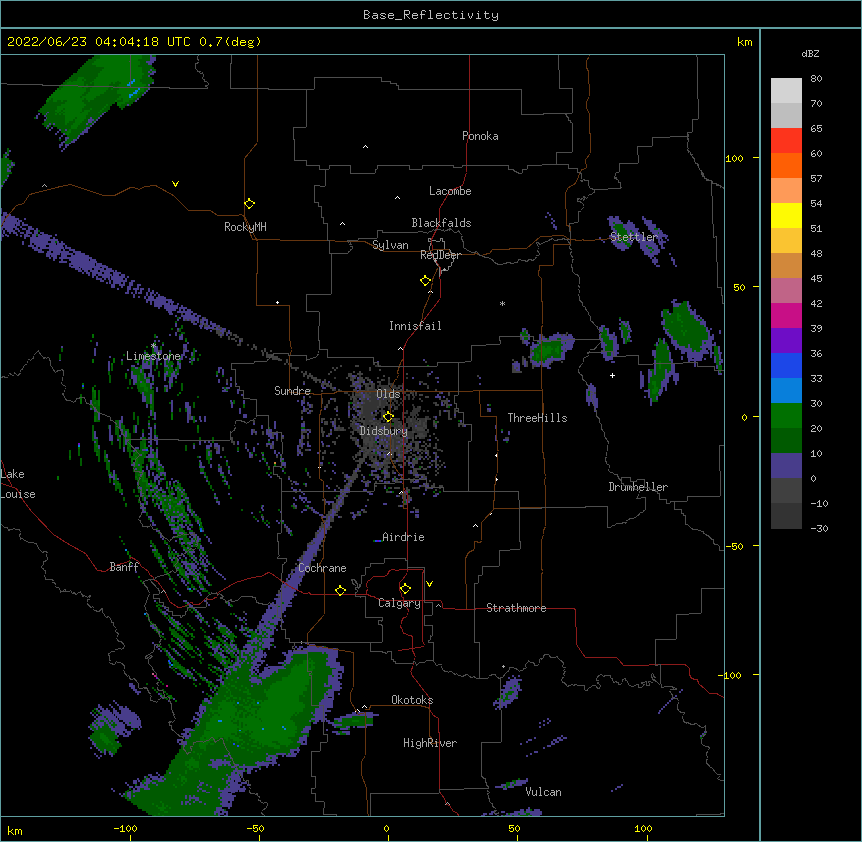This screenshot has height=842, width=862.
Task: Click the Base_Reflectivity title text
Action: point(431,15)
